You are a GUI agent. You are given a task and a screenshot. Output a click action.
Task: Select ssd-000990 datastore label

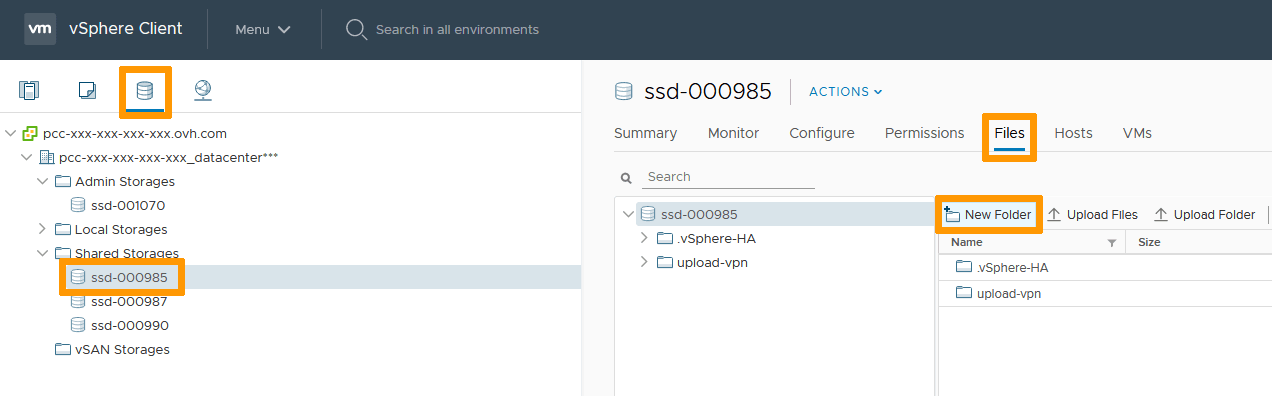click(130, 325)
